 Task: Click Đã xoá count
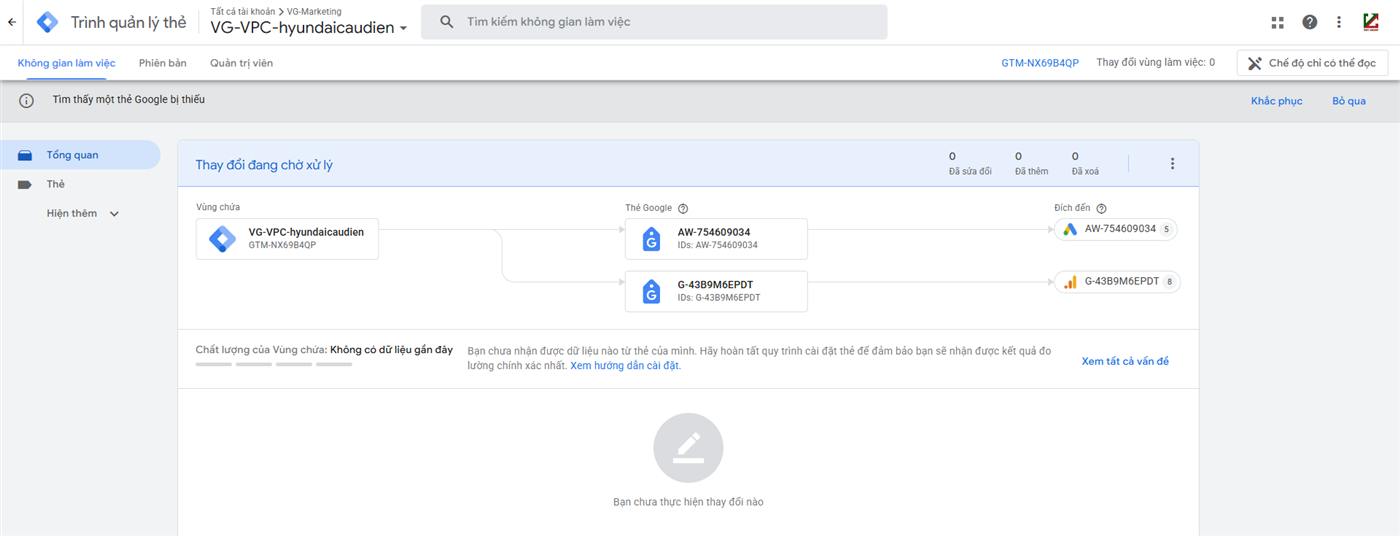coord(1085,163)
